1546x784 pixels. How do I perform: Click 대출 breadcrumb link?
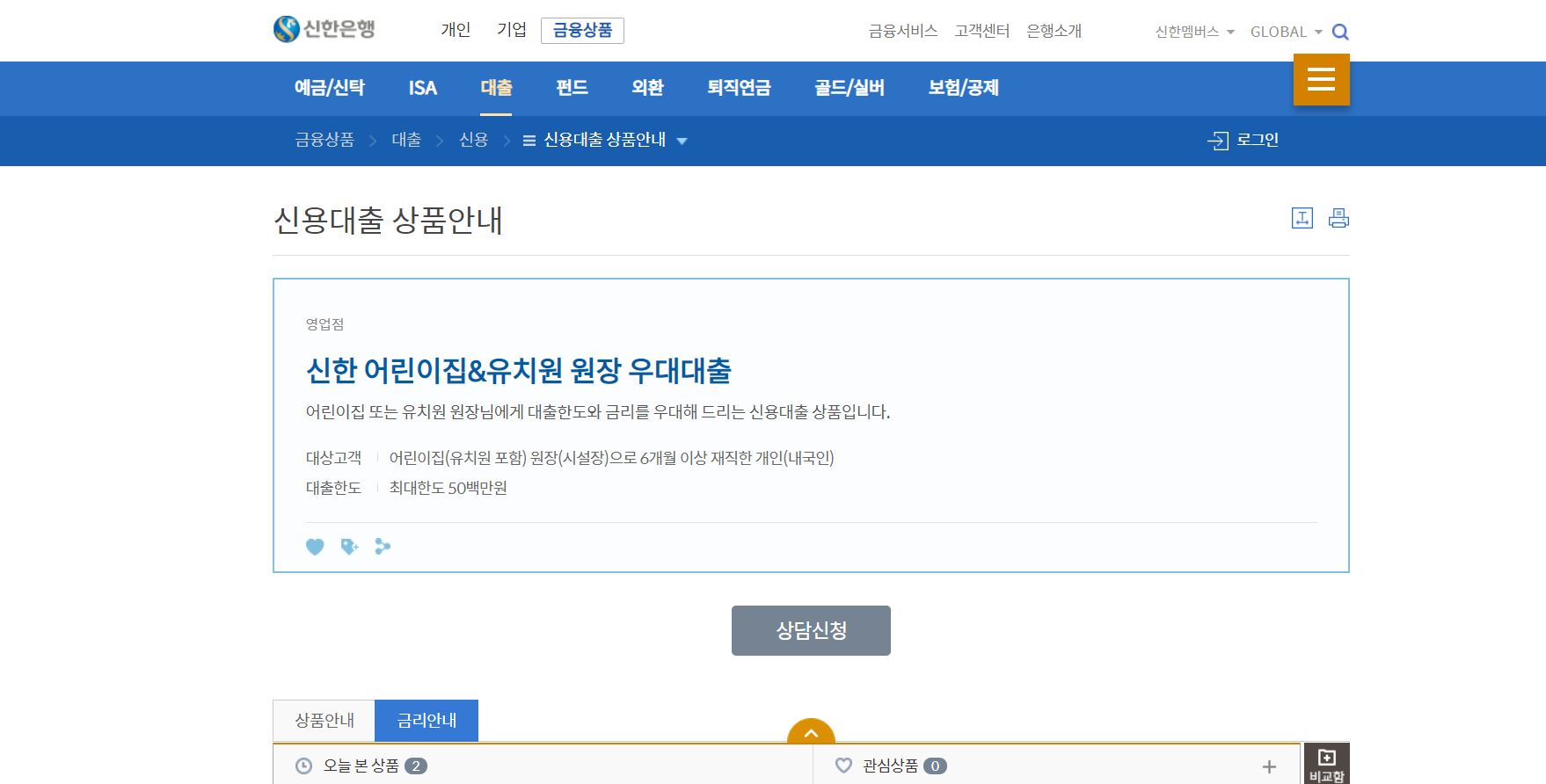click(406, 140)
